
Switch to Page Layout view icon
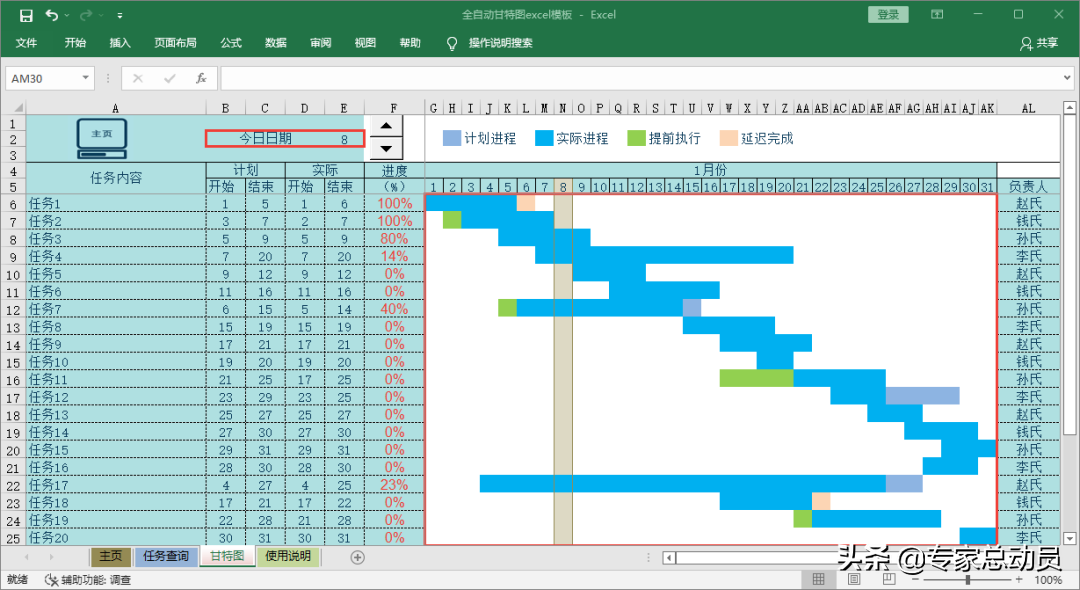coord(853,580)
